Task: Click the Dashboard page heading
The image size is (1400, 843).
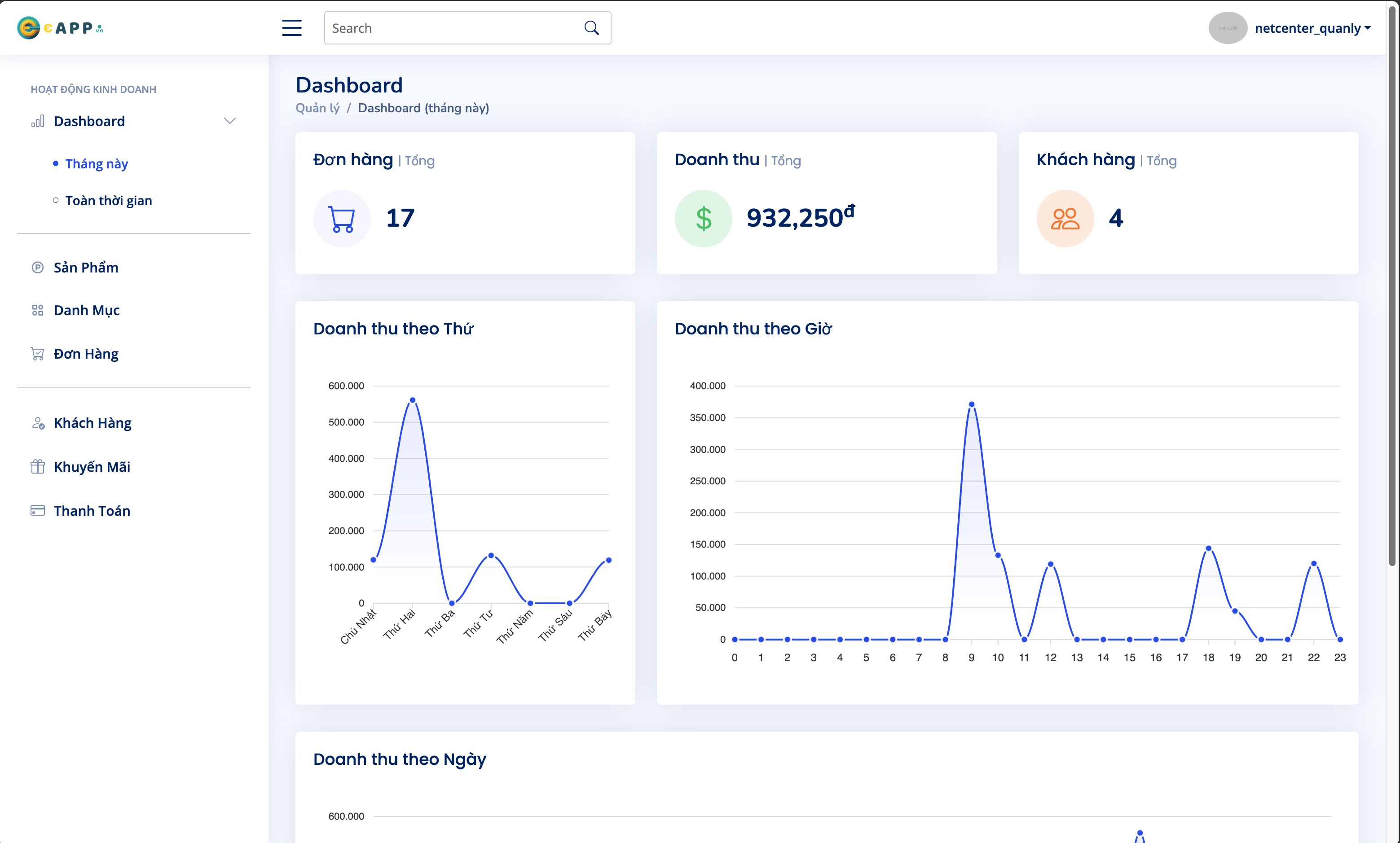Action: pos(349,85)
